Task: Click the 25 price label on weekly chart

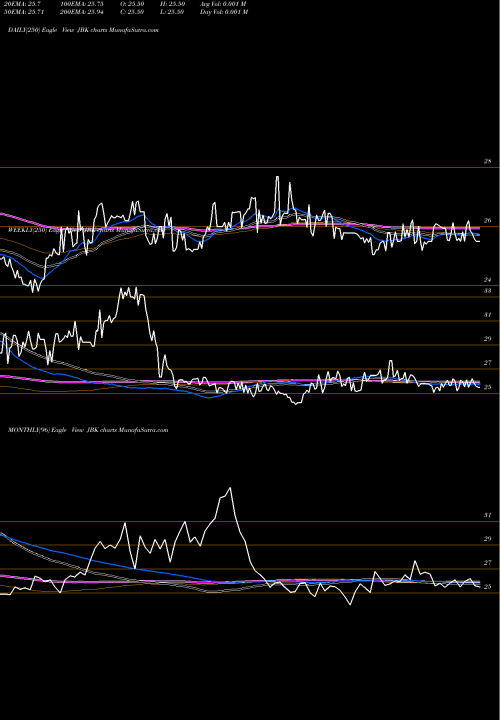Action: pyautogui.click(x=487, y=387)
